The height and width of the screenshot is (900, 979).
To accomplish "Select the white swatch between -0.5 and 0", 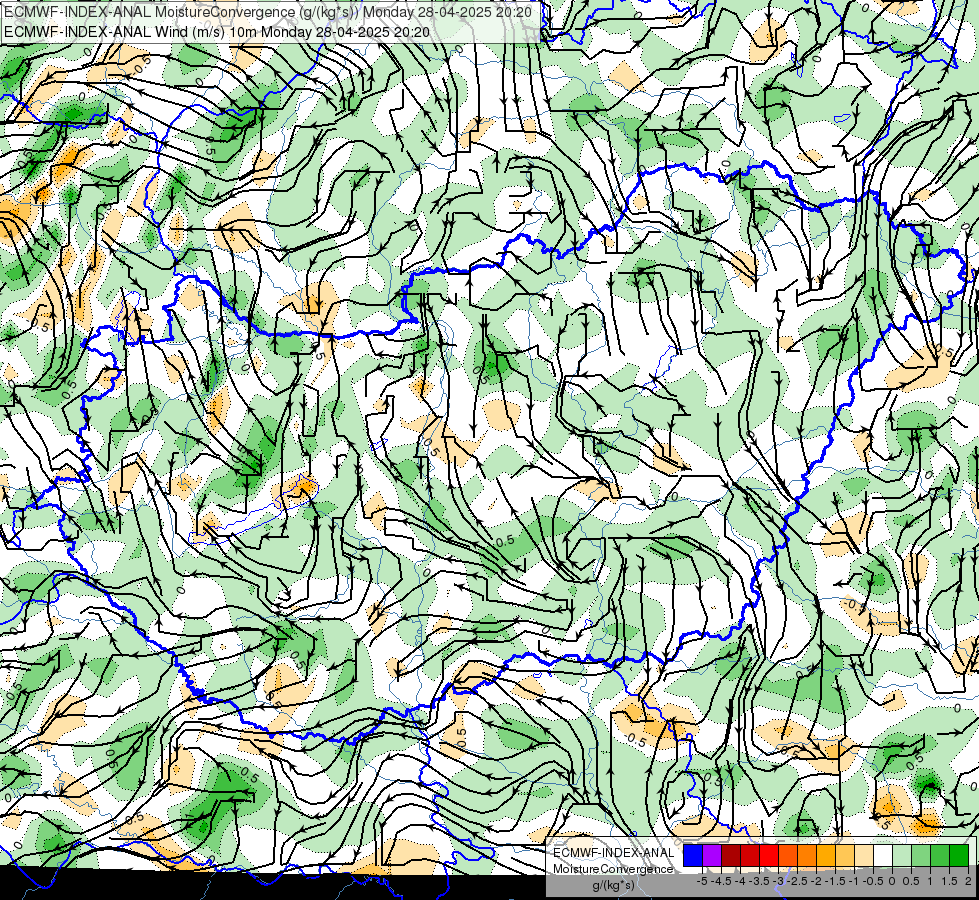I will tap(883, 855).
